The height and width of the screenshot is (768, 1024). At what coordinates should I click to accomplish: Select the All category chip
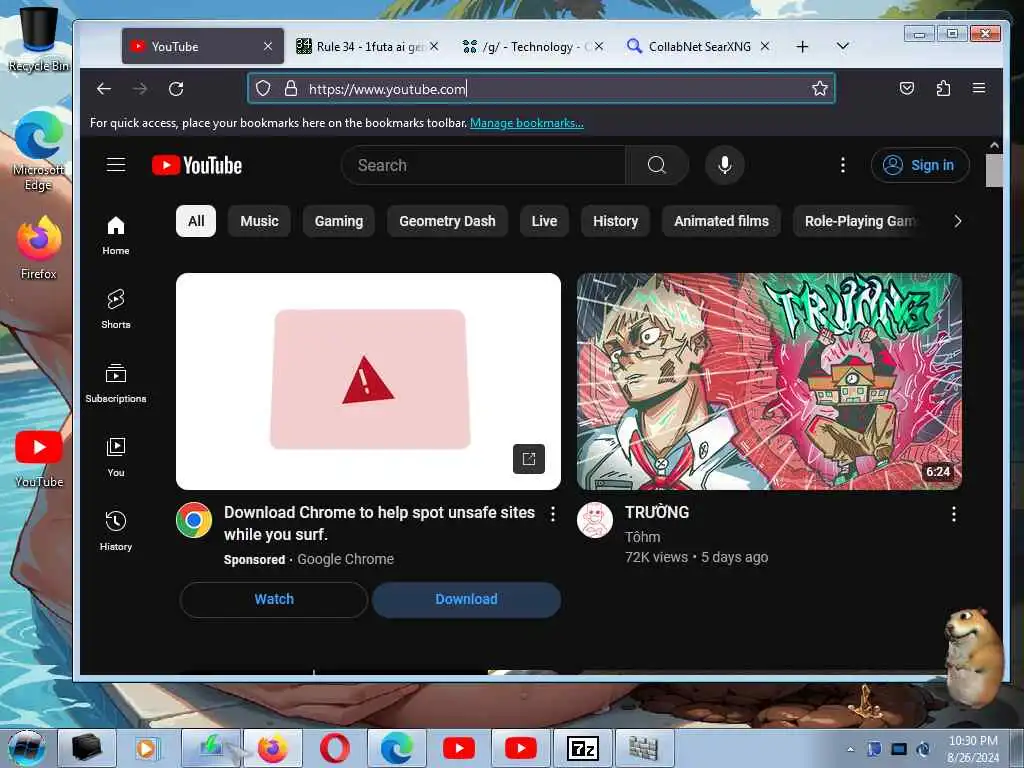[196, 221]
